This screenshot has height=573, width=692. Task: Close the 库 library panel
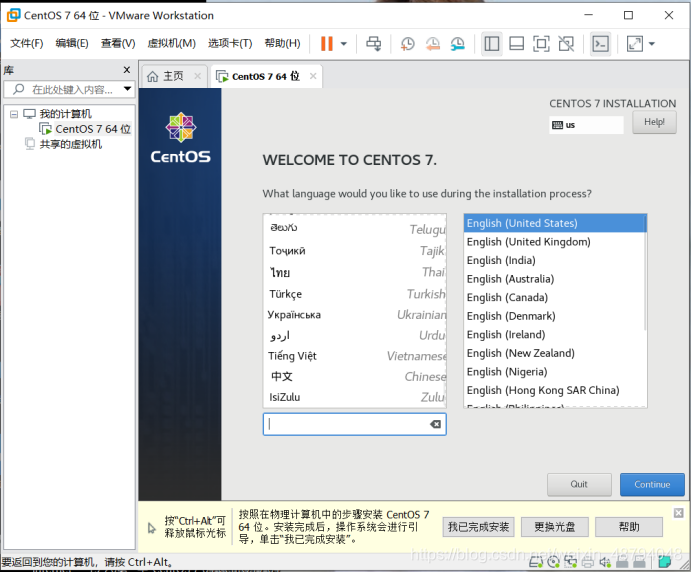127,70
